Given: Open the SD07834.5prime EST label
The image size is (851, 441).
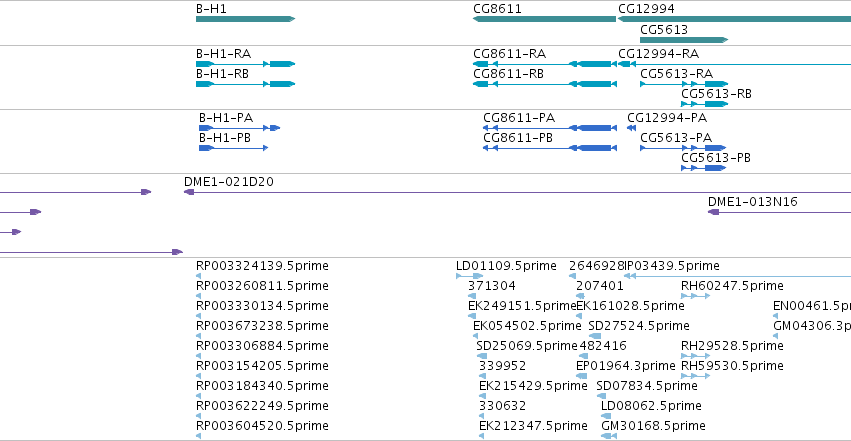Looking at the screenshot, I should point(646,386).
